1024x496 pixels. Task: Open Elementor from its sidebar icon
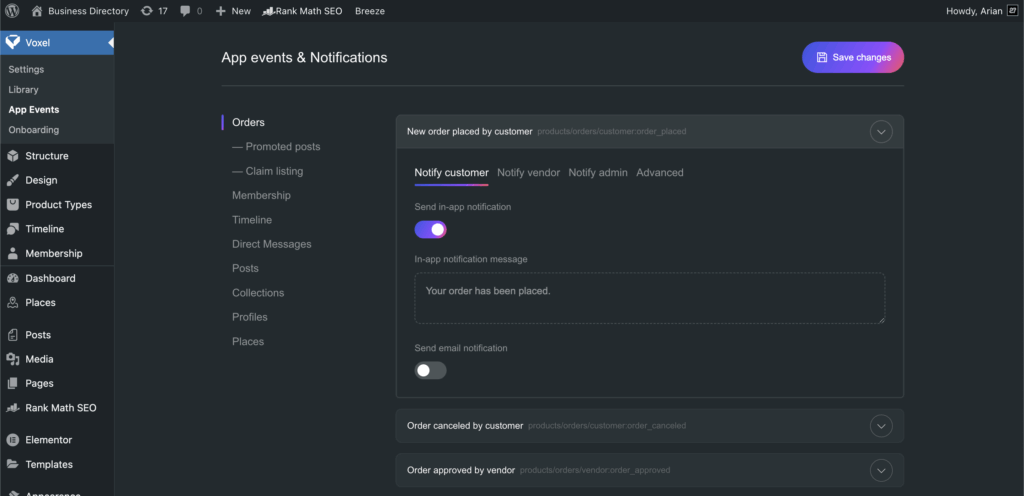pyautogui.click(x=13, y=440)
